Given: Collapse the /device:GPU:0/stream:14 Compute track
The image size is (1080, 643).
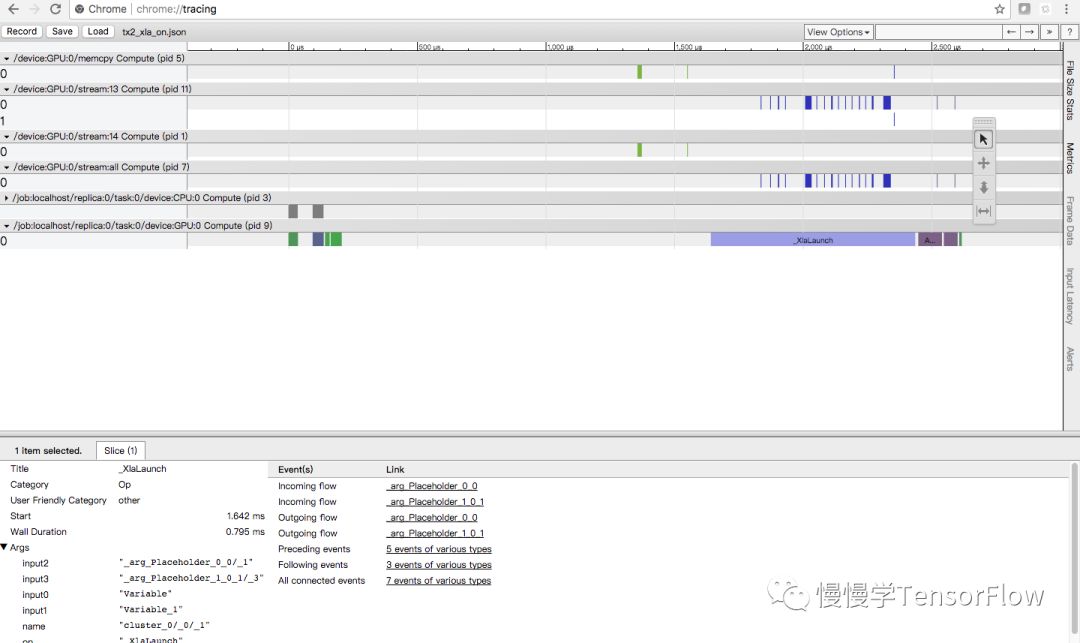Looking at the screenshot, I should (x=7, y=137).
